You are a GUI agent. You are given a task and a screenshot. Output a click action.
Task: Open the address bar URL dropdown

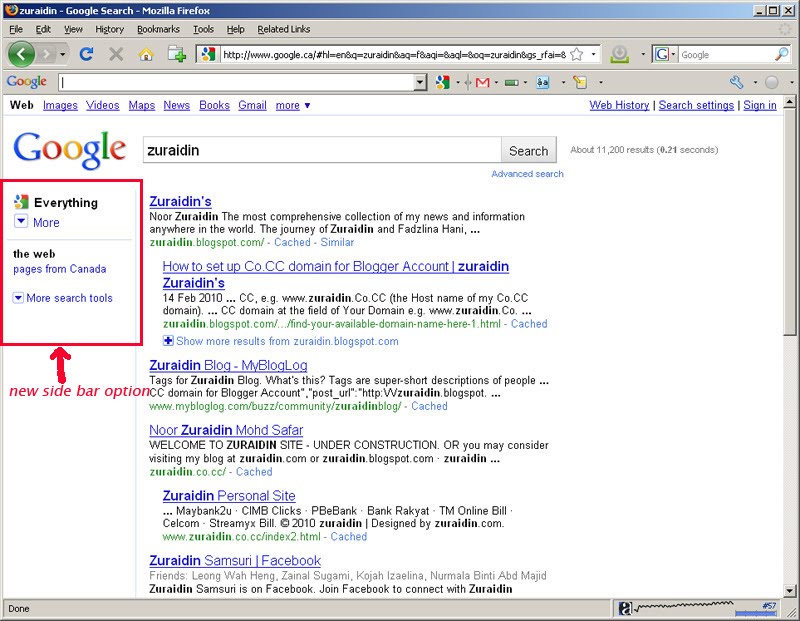coord(593,54)
